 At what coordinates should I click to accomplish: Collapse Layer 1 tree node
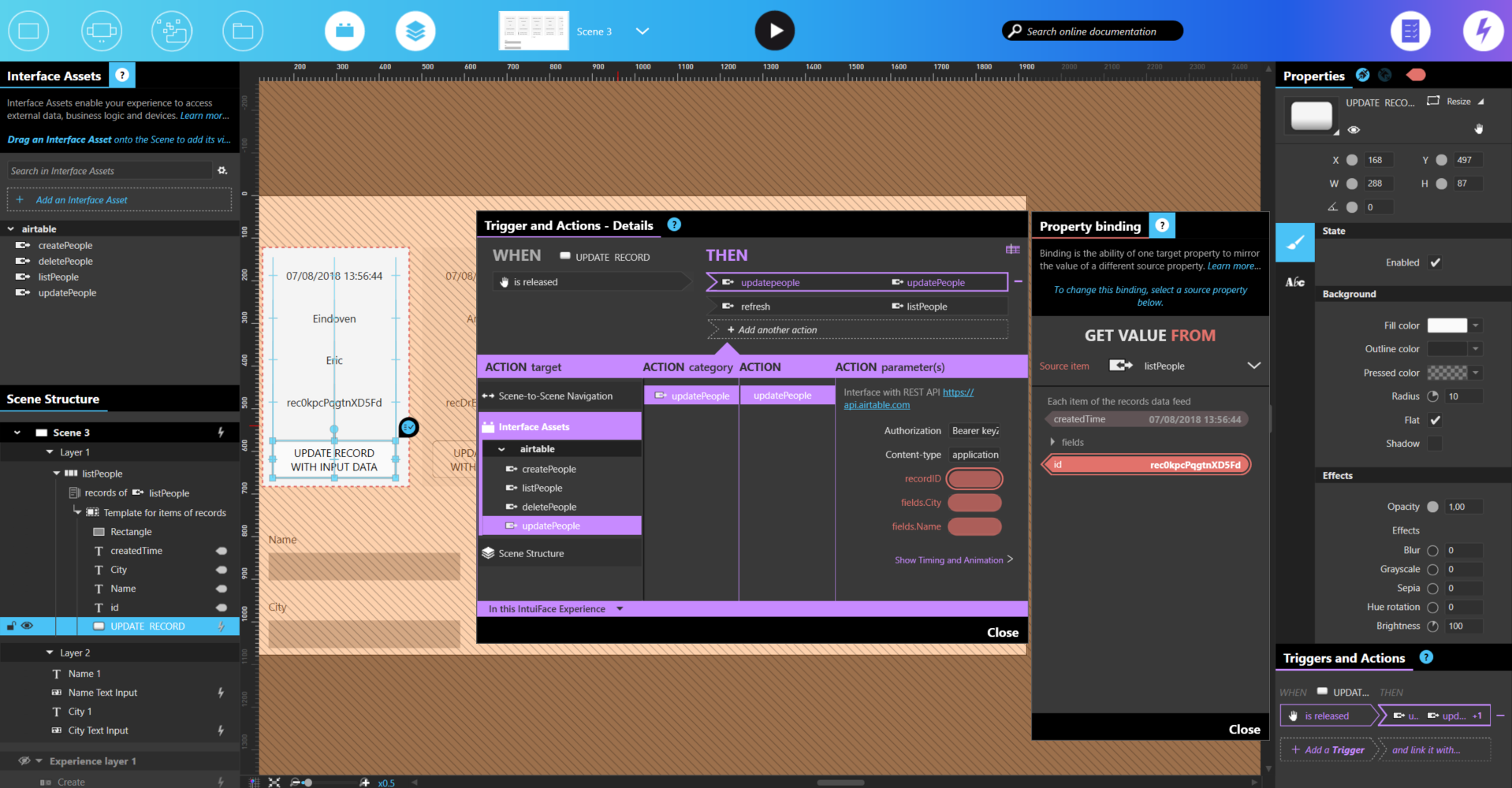coord(50,452)
